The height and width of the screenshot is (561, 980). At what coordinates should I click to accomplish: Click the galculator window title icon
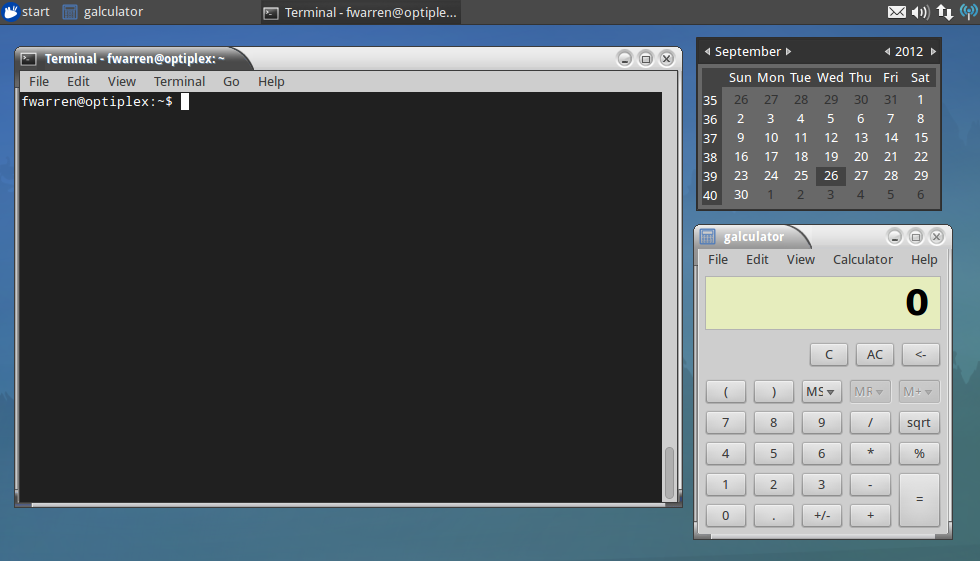pyautogui.click(x=708, y=236)
